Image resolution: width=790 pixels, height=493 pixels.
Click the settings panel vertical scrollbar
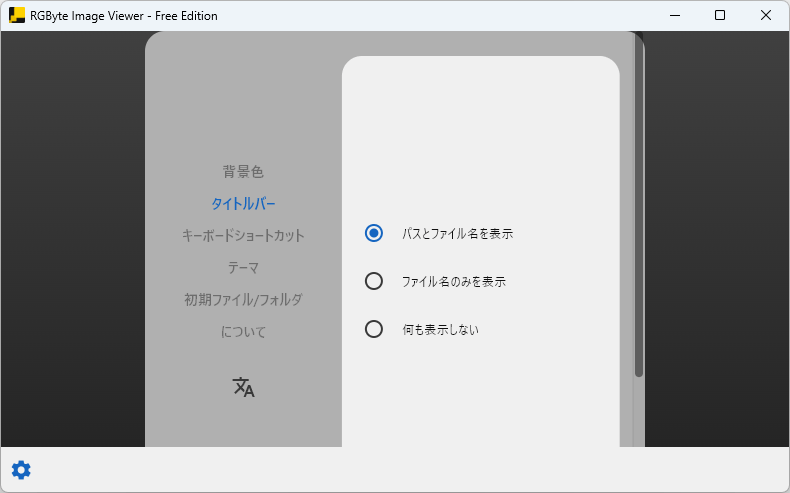pyautogui.click(x=639, y=206)
